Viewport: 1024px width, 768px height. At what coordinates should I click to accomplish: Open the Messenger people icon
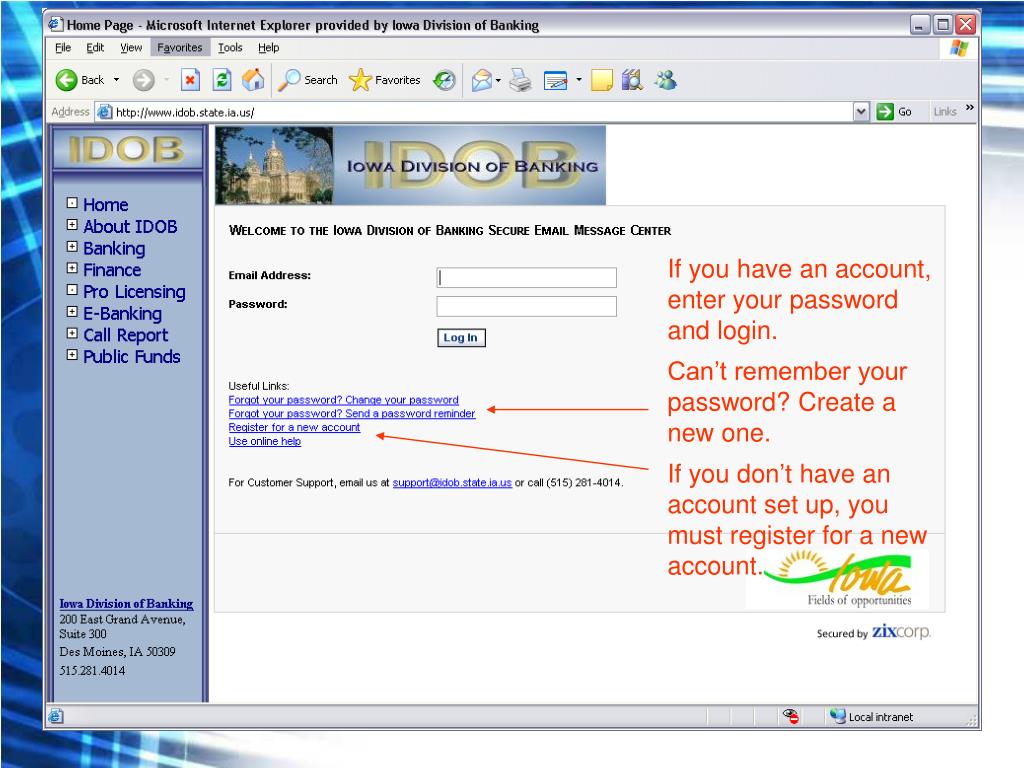tap(666, 80)
